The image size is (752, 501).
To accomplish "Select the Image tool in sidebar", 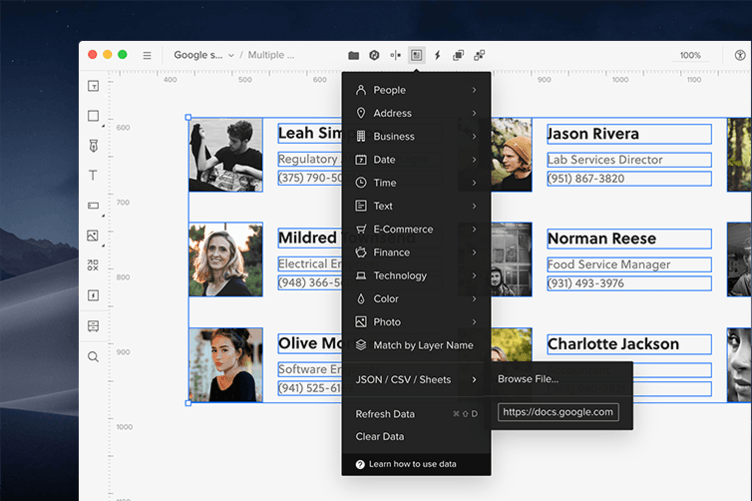I will pos(93,235).
